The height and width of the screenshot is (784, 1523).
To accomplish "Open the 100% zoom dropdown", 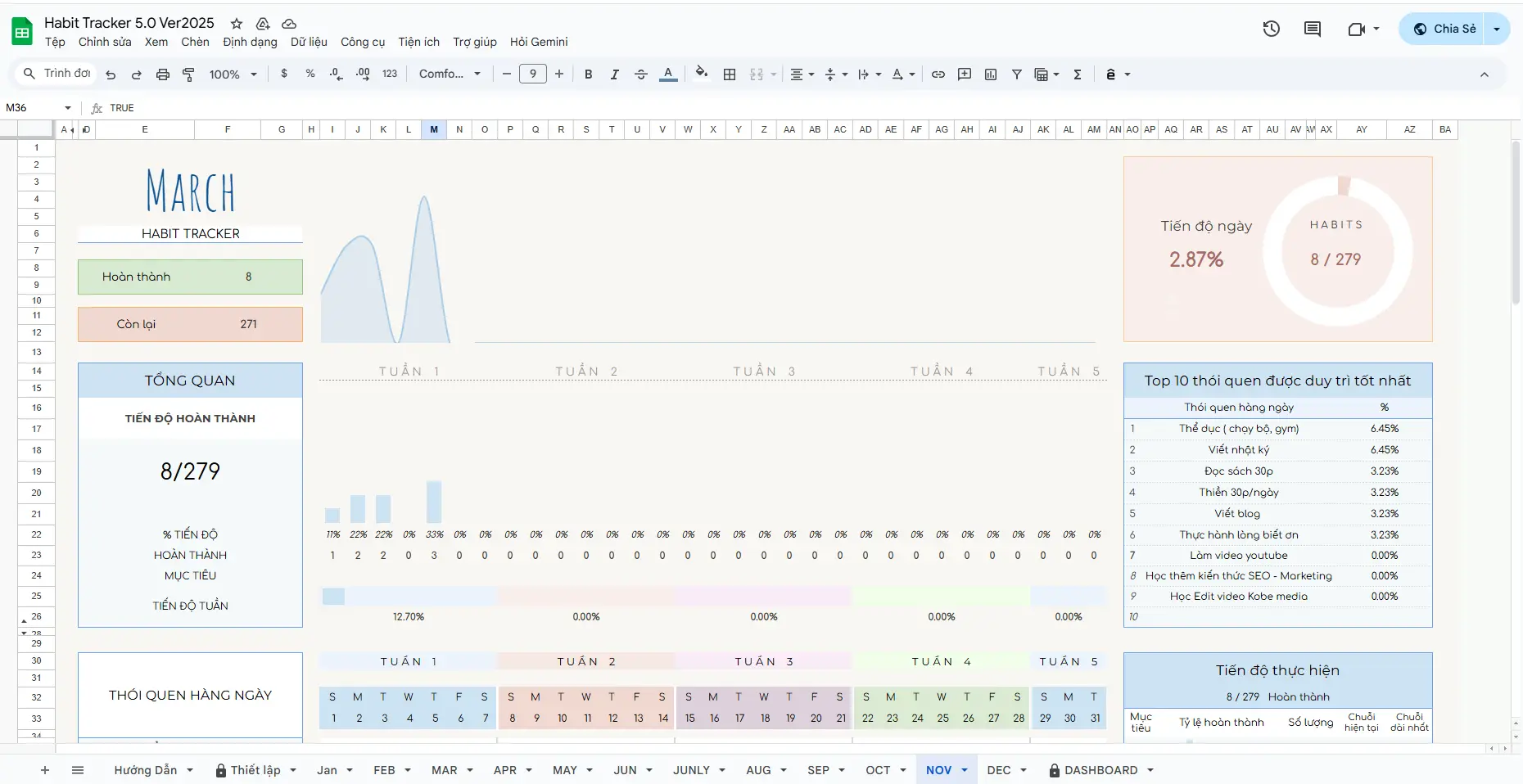I will (x=233, y=74).
